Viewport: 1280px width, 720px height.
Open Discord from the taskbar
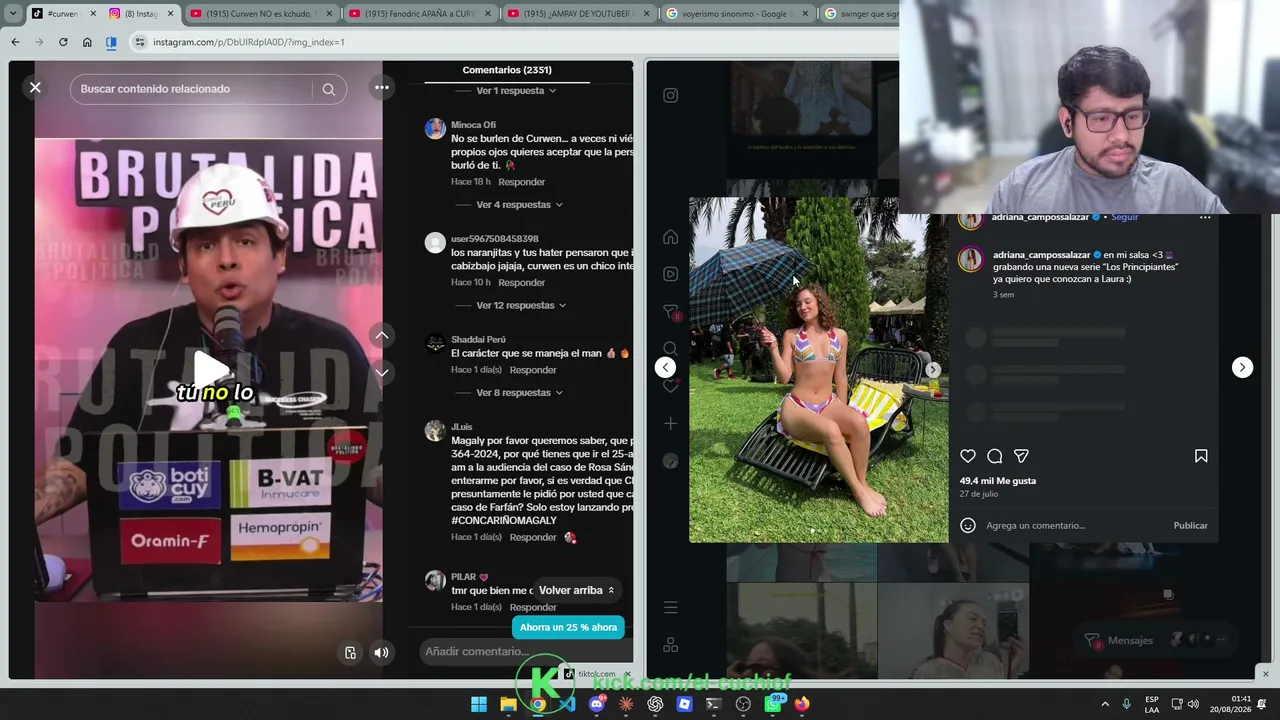(596, 704)
